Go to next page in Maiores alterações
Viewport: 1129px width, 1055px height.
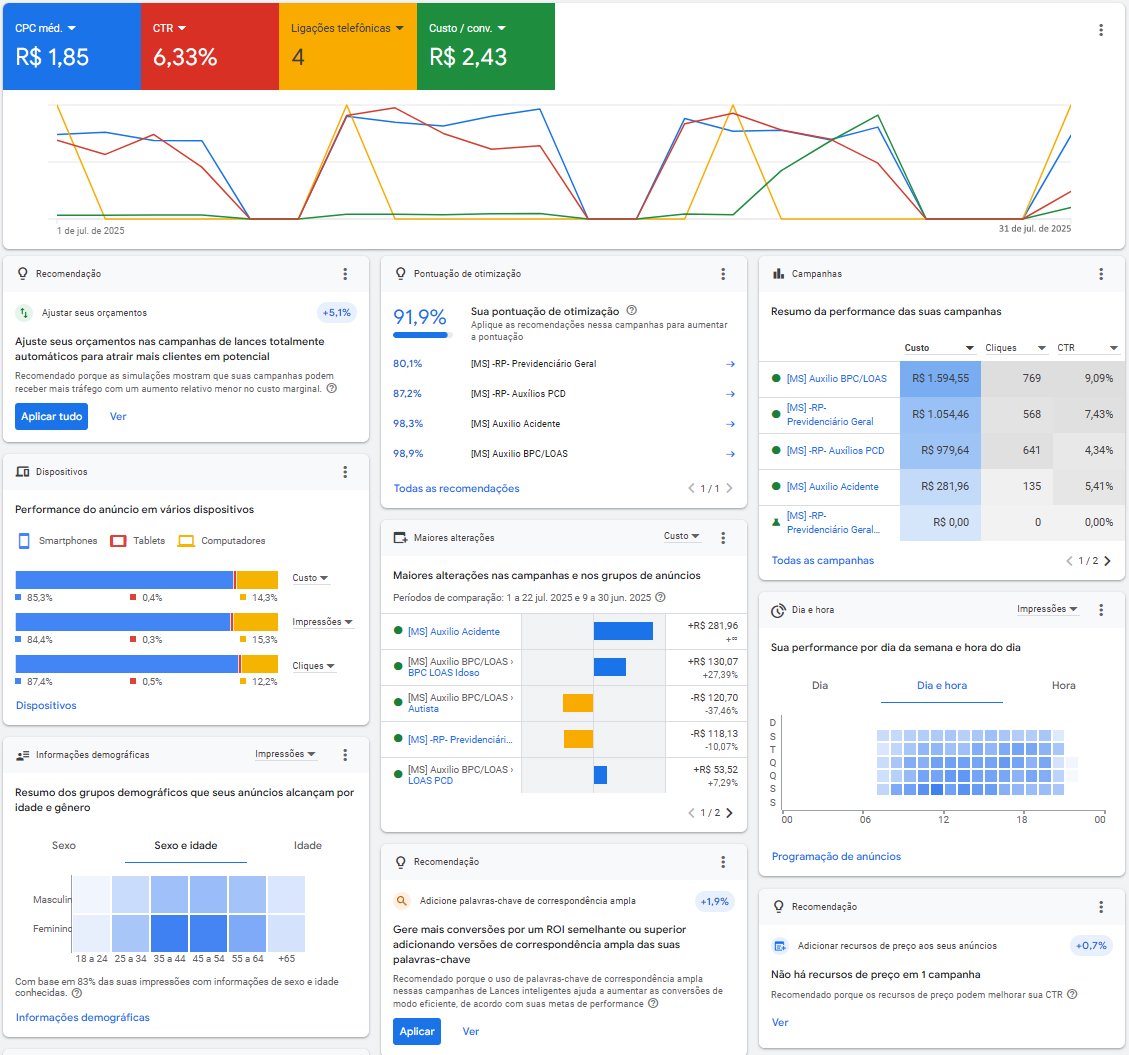729,813
